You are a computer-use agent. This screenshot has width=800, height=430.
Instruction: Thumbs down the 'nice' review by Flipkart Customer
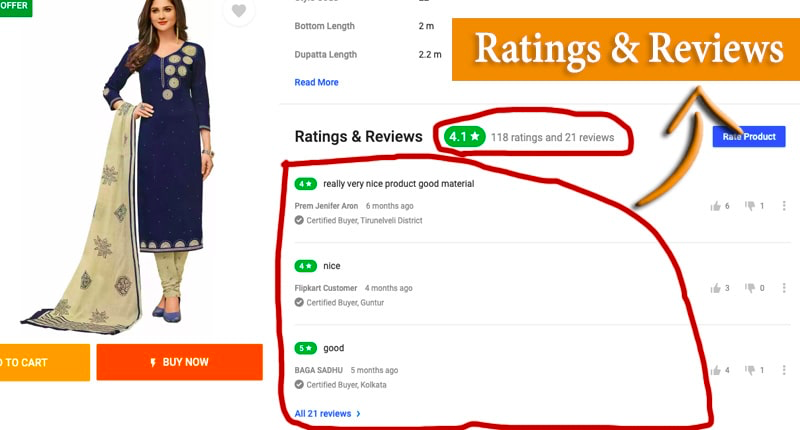pyautogui.click(x=749, y=288)
